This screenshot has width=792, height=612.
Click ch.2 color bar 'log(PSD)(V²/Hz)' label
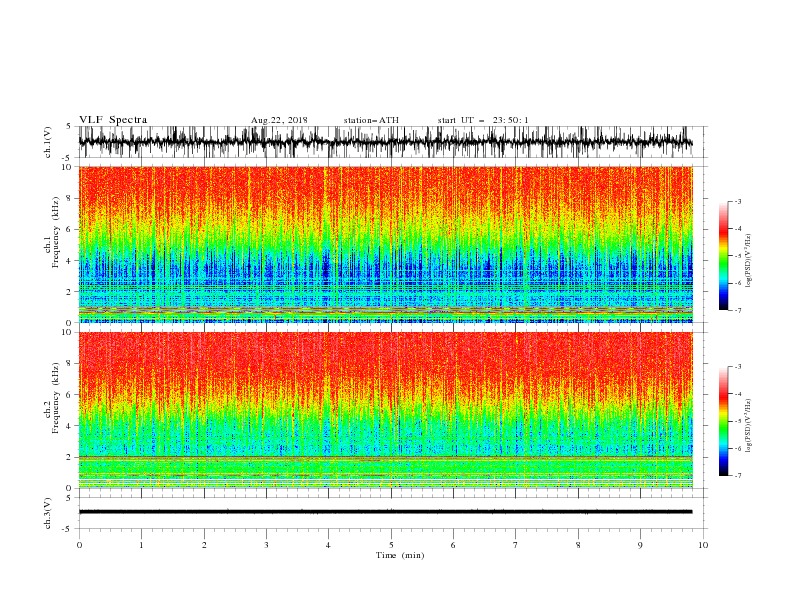tap(749, 426)
